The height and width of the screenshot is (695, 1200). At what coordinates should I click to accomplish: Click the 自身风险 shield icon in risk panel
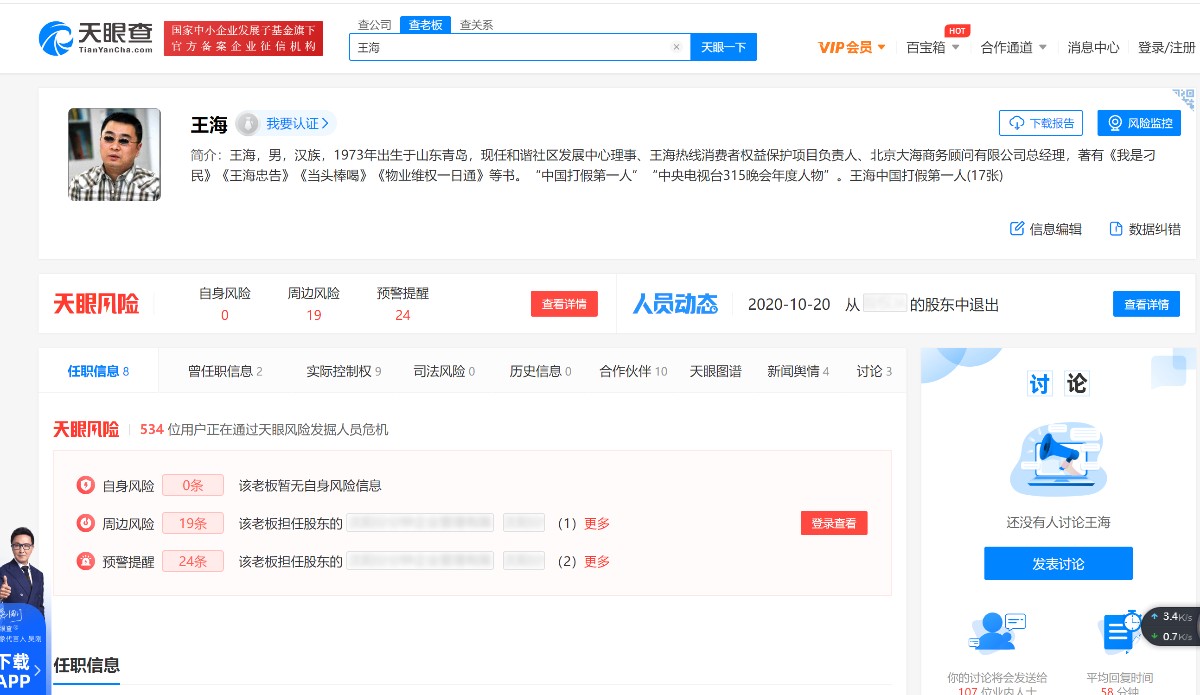(x=86, y=486)
